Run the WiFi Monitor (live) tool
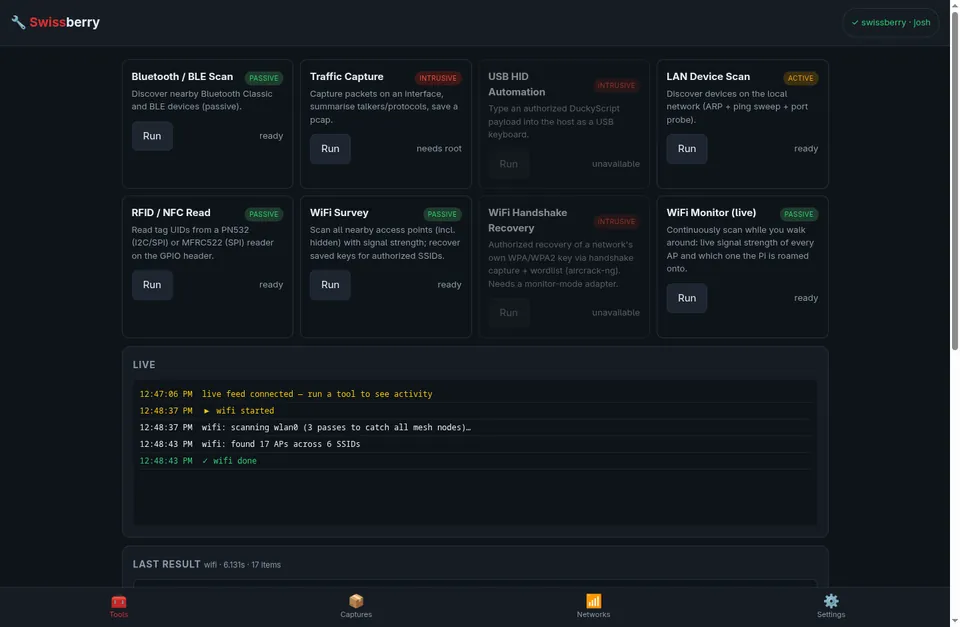Viewport: 960px width, 627px height. tap(686, 298)
